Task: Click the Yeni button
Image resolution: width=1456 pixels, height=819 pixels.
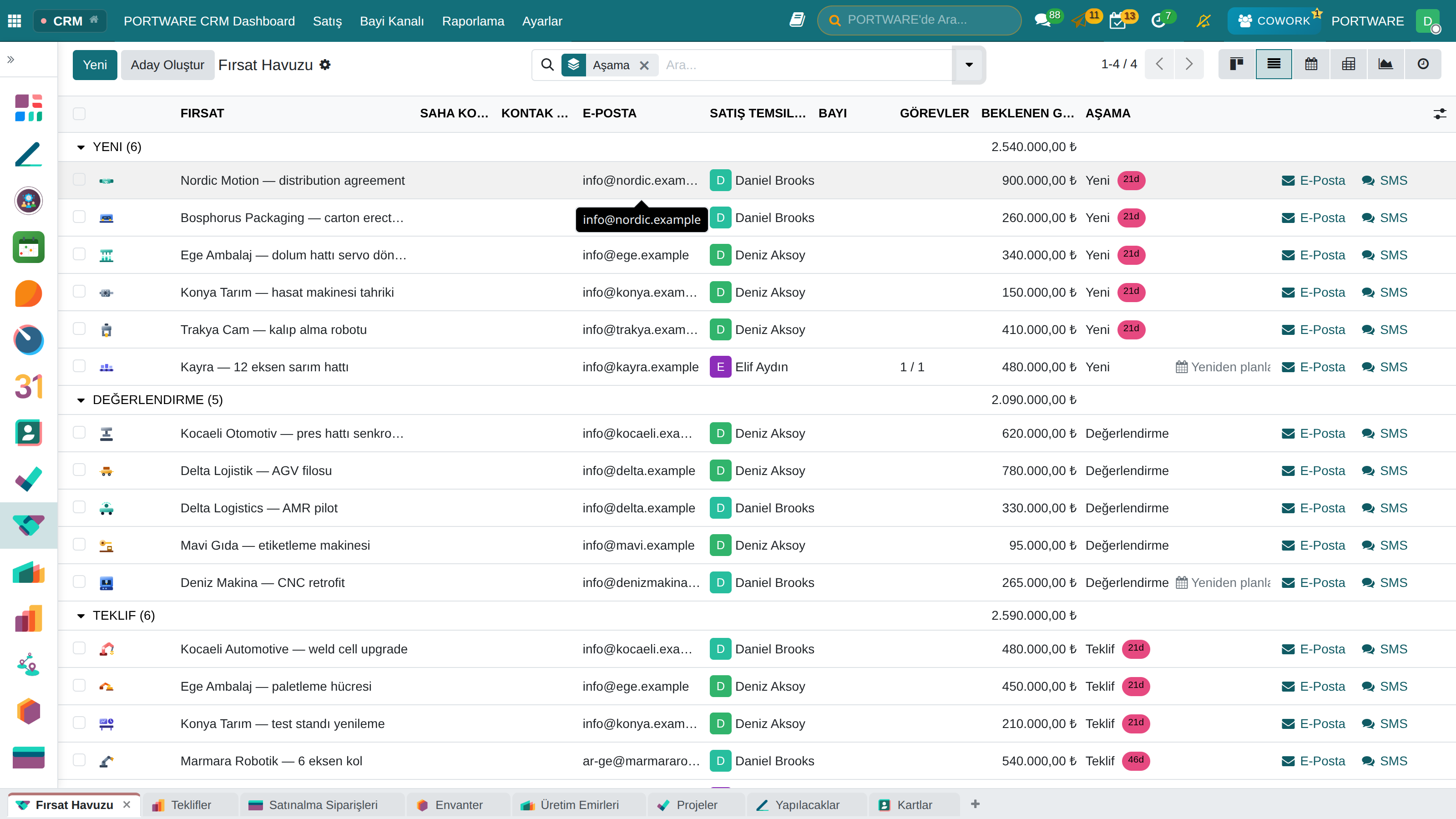Action: [x=95, y=65]
